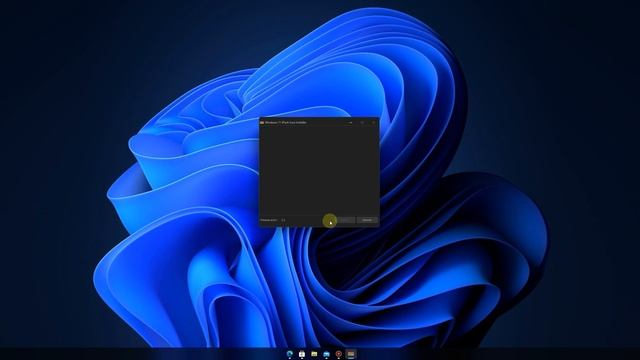Viewport: 640px width, 360px height.
Task: Click the light-blue app icon beside File Explorer
Action: [x=327, y=354]
